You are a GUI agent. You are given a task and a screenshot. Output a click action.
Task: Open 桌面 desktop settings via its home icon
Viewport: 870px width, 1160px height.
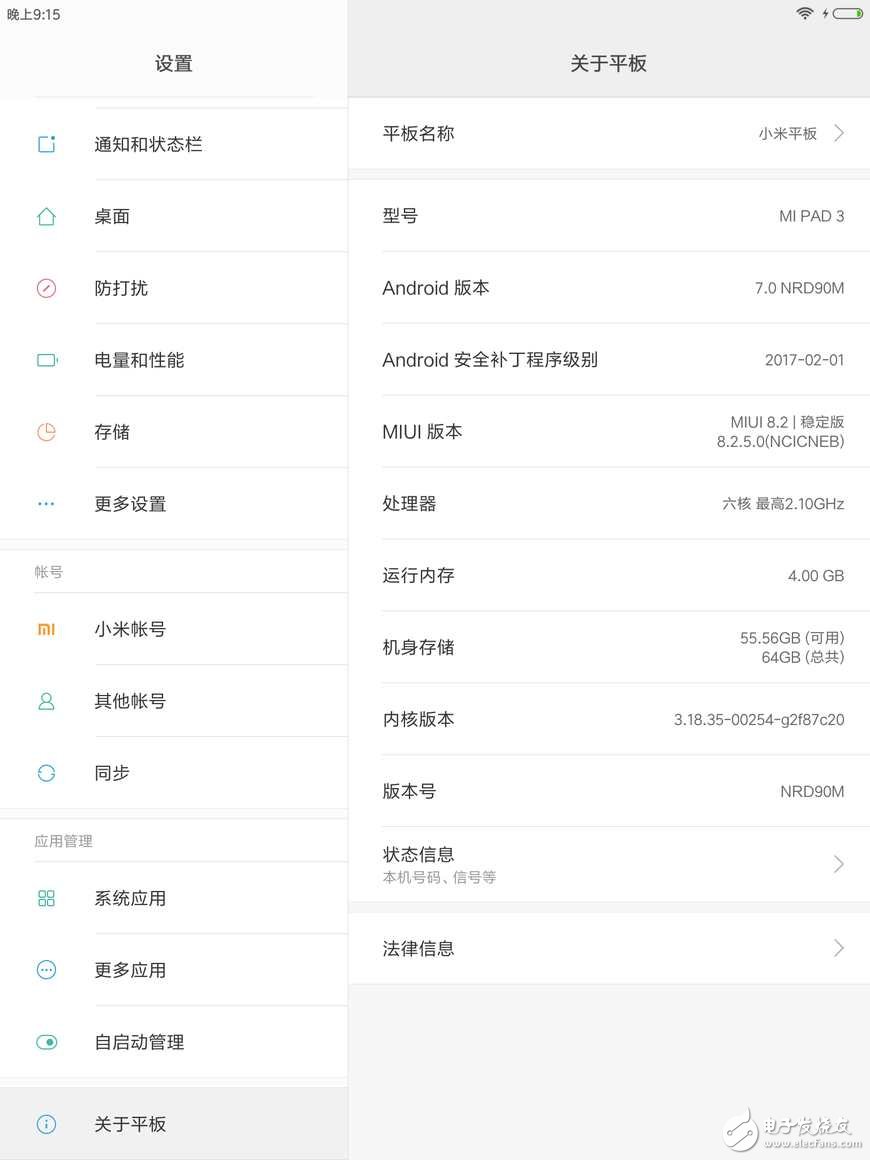point(46,216)
